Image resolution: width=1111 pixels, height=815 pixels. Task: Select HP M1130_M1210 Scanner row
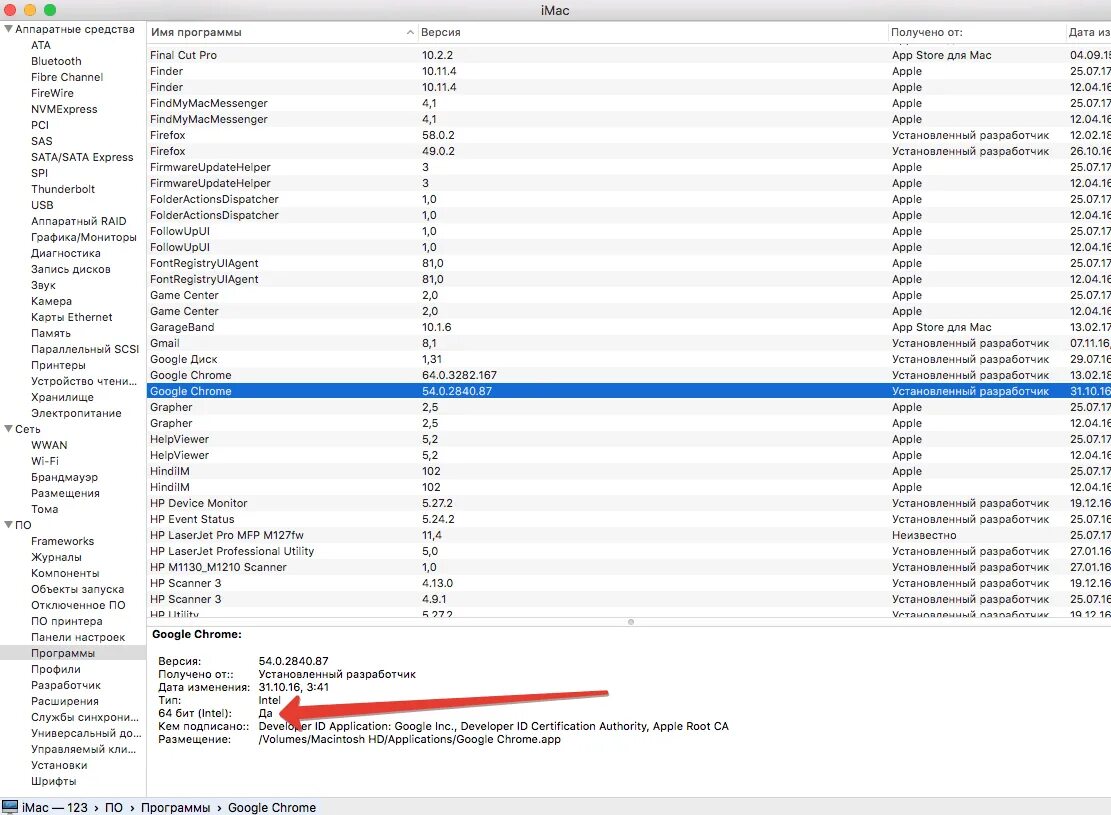pyautogui.click(x=628, y=567)
